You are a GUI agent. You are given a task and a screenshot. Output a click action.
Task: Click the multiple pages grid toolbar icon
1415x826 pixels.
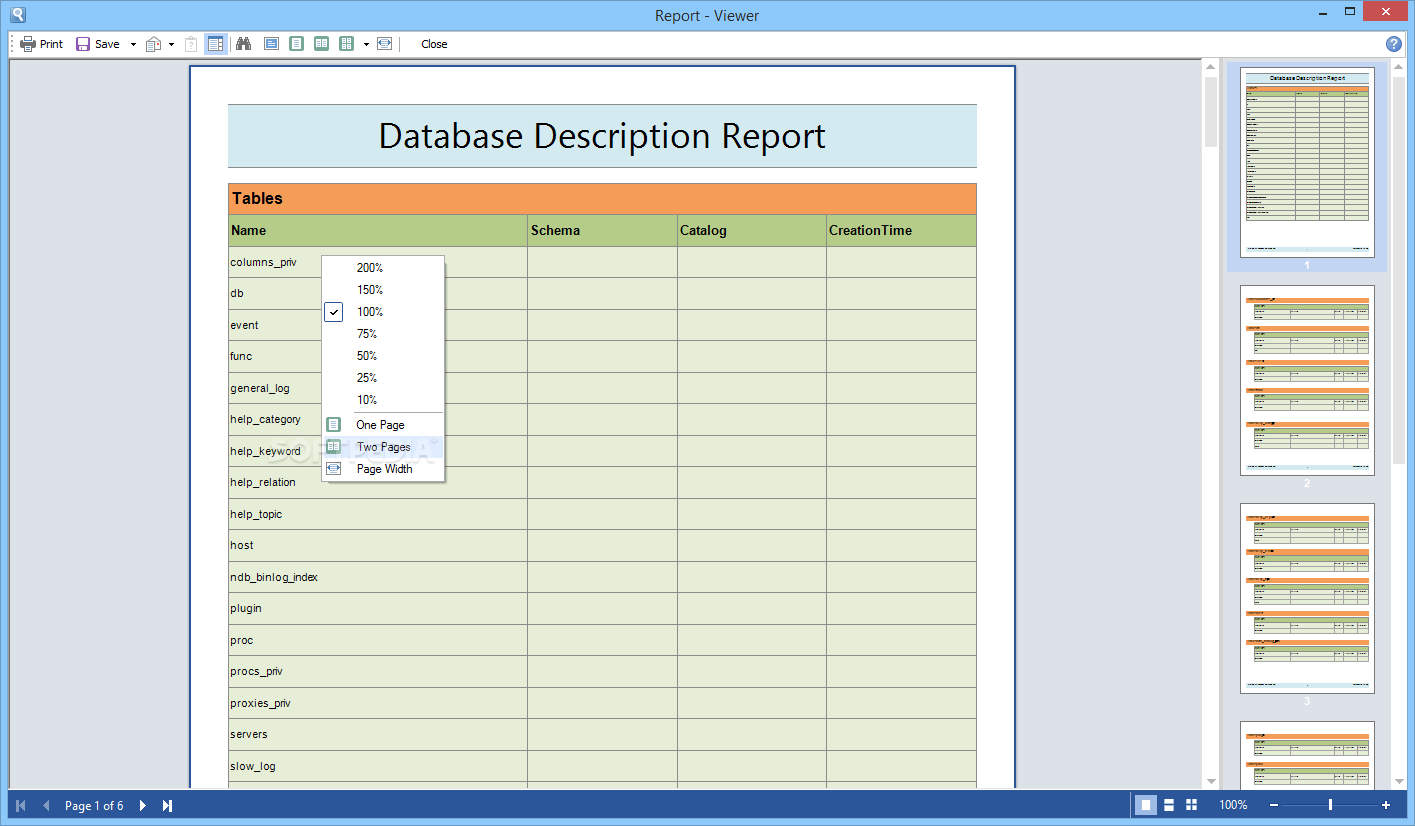tap(346, 44)
